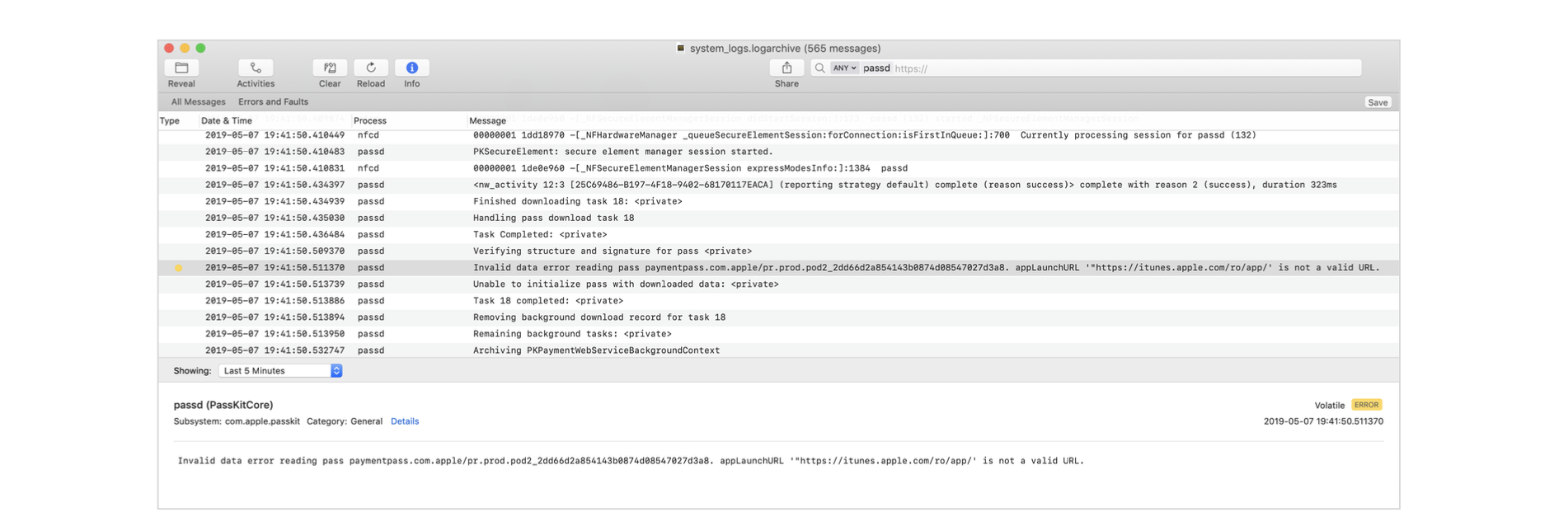Select the 'Task Completed: <private>' row
Image resolution: width=1568 pixels, height=531 pixels.
[x=779, y=234]
